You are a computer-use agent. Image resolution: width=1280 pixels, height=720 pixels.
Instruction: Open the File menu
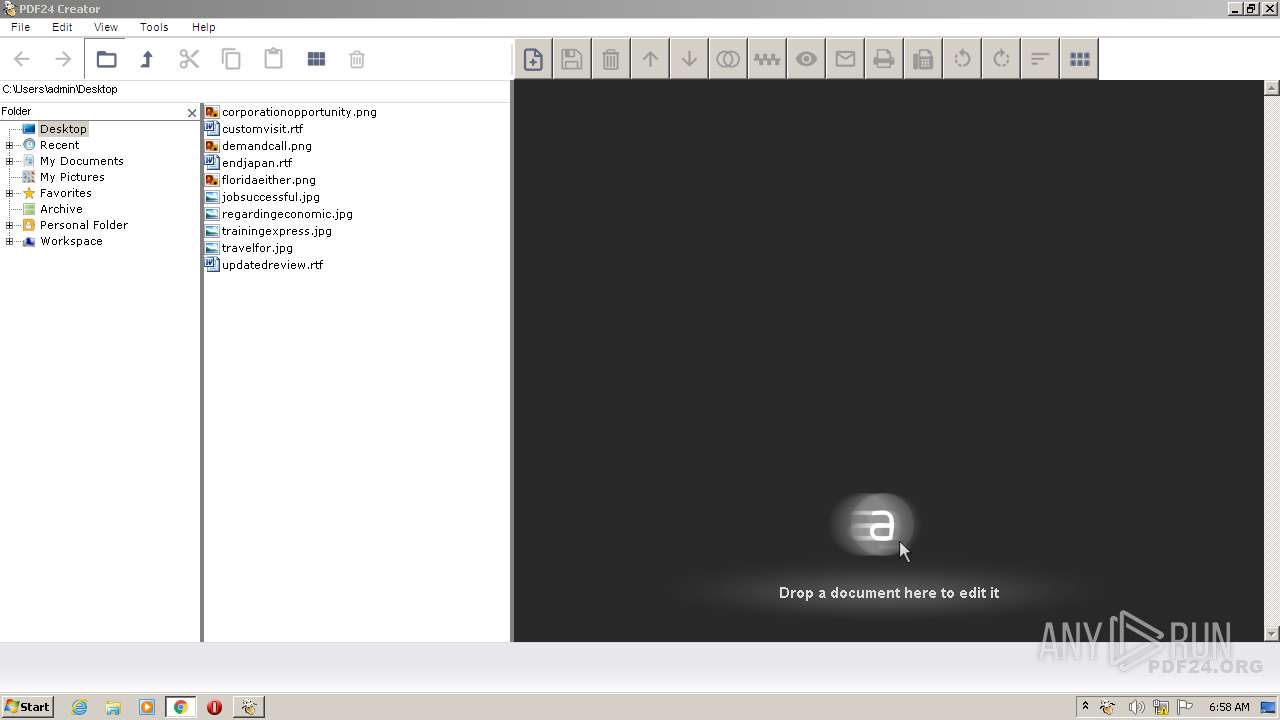click(20, 27)
